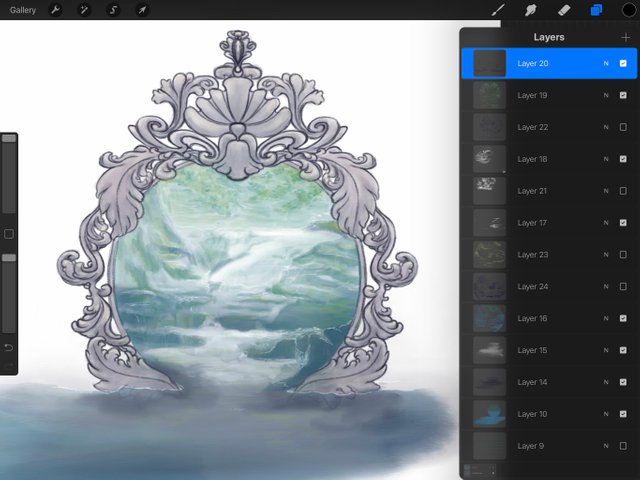
Task: Hide Layer 17
Action: (623, 222)
